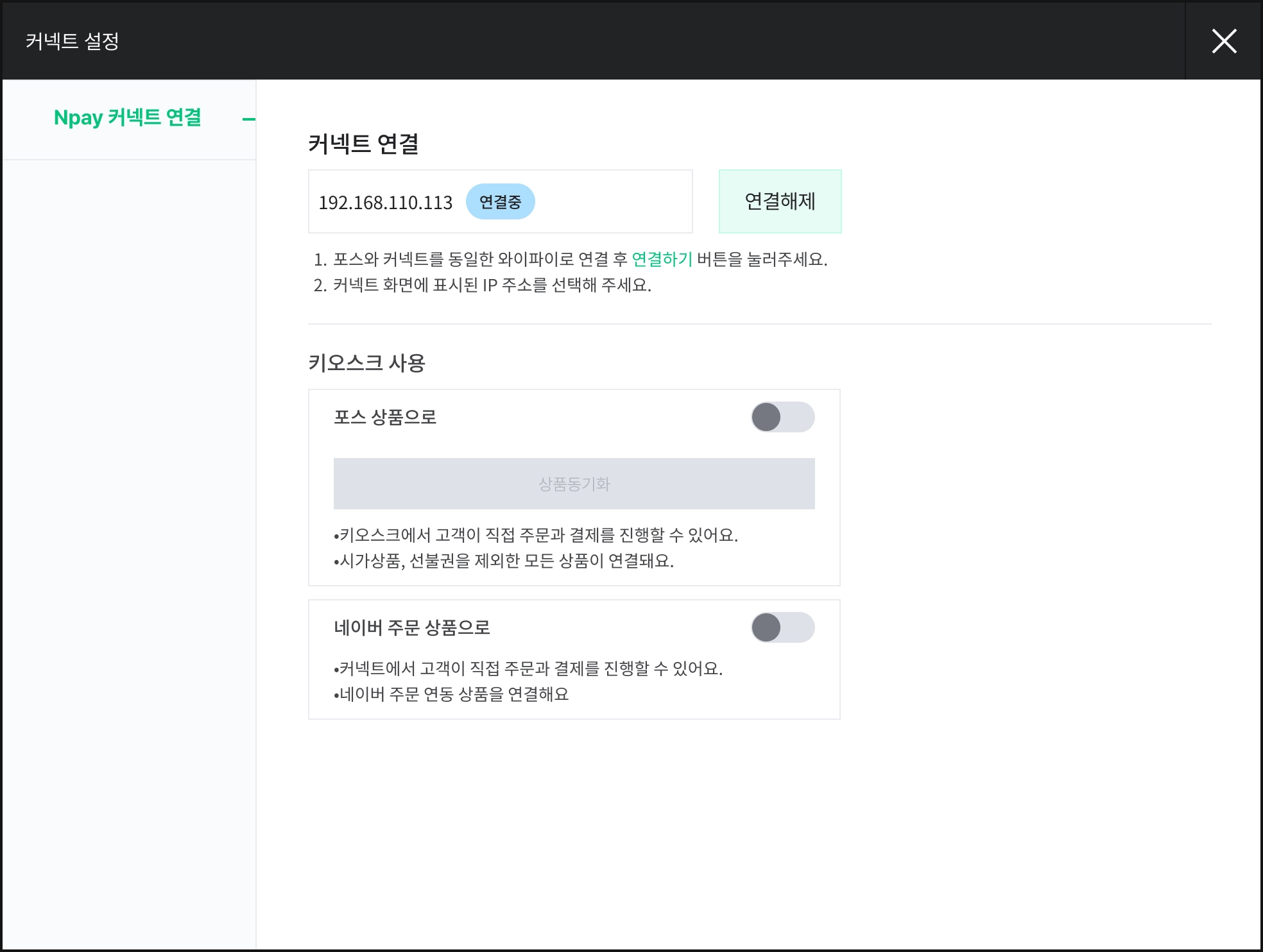Image resolution: width=1263 pixels, height=952 pixels.
Task: Click the 커넥트에서 고객이 직접 주문 description
Action: click(x=528, y=668)
